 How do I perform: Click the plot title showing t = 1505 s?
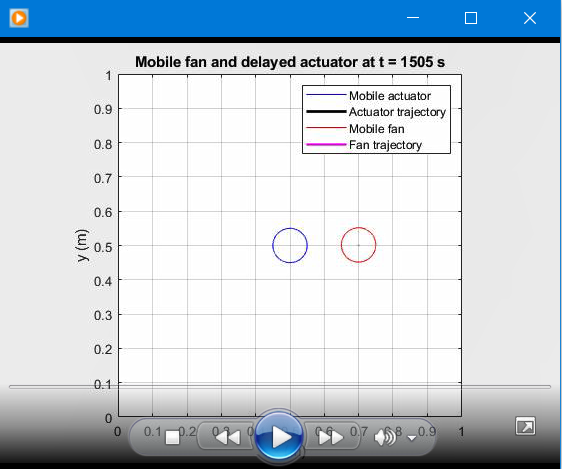coord(290,62)
